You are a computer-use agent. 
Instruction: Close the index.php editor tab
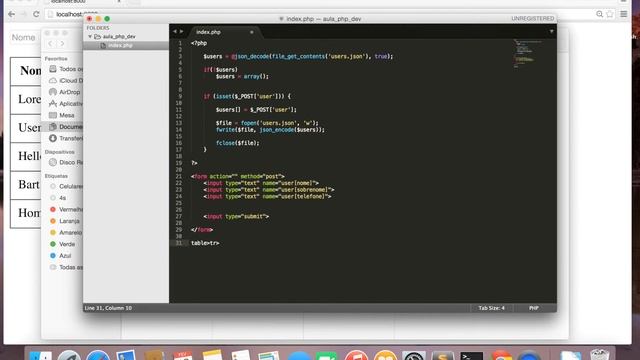click(x=251, y=32)
